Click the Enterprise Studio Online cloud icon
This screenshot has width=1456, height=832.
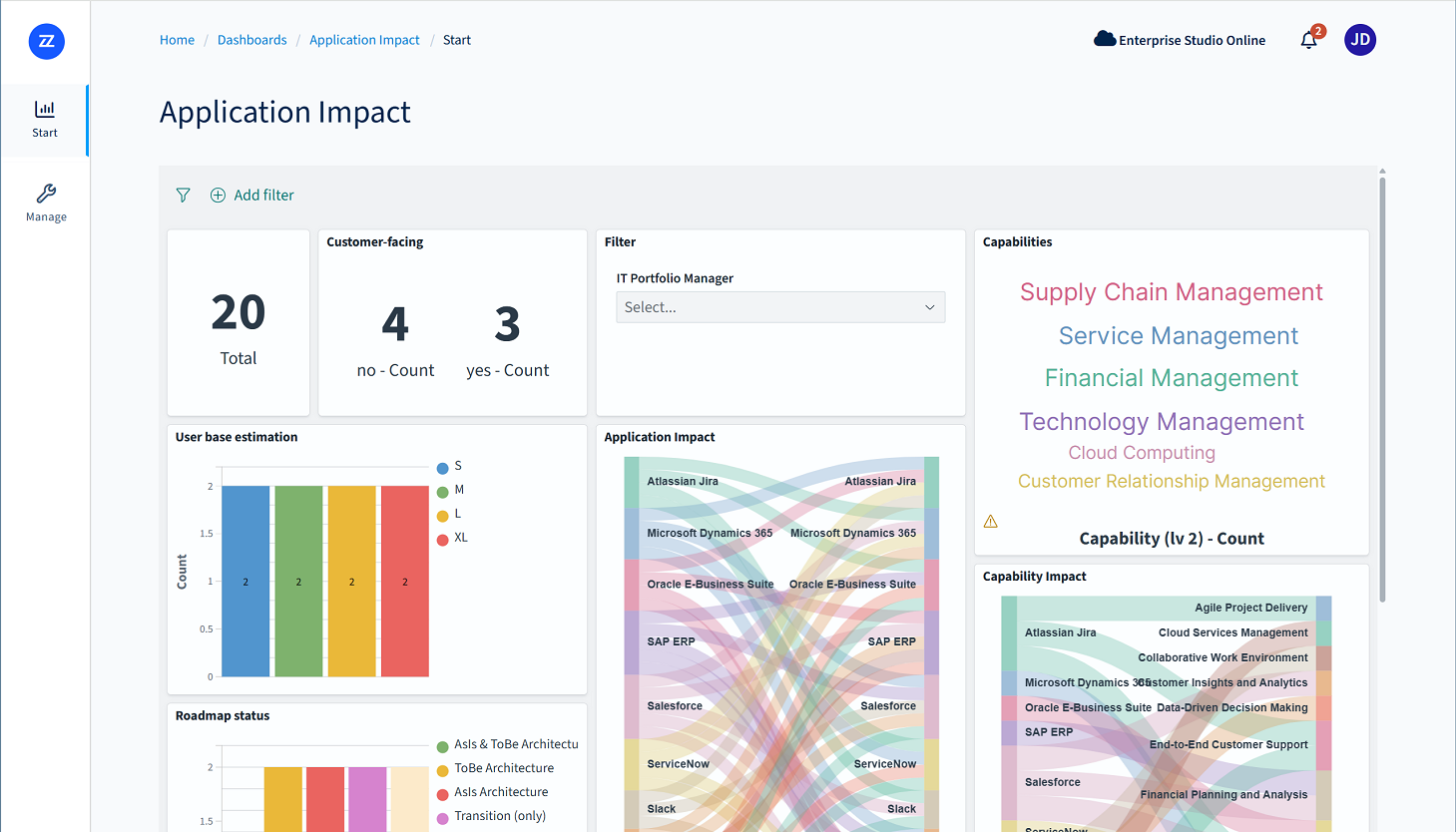tap(1105, 40)
